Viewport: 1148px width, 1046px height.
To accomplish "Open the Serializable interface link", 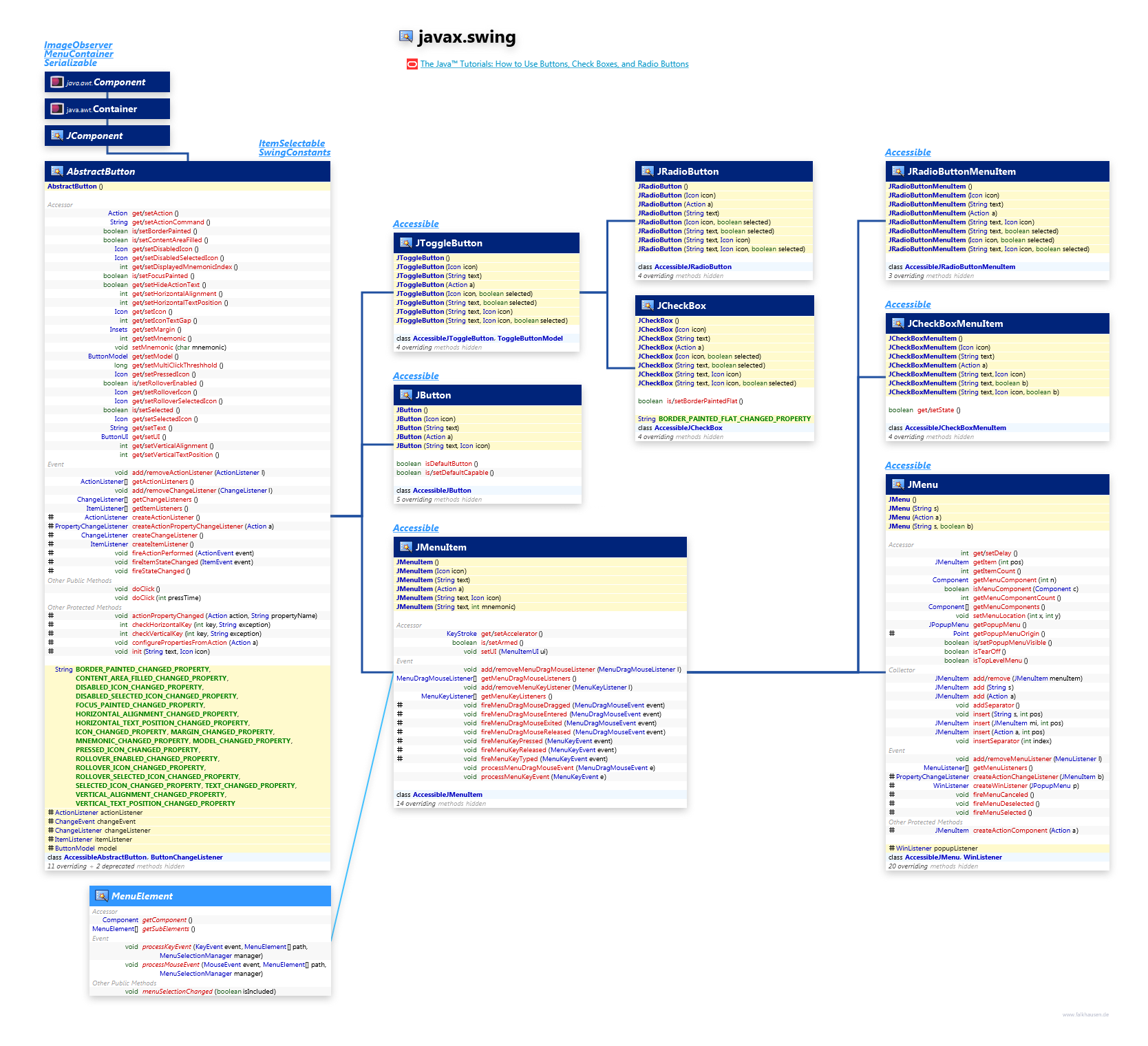I will [70, 63].
